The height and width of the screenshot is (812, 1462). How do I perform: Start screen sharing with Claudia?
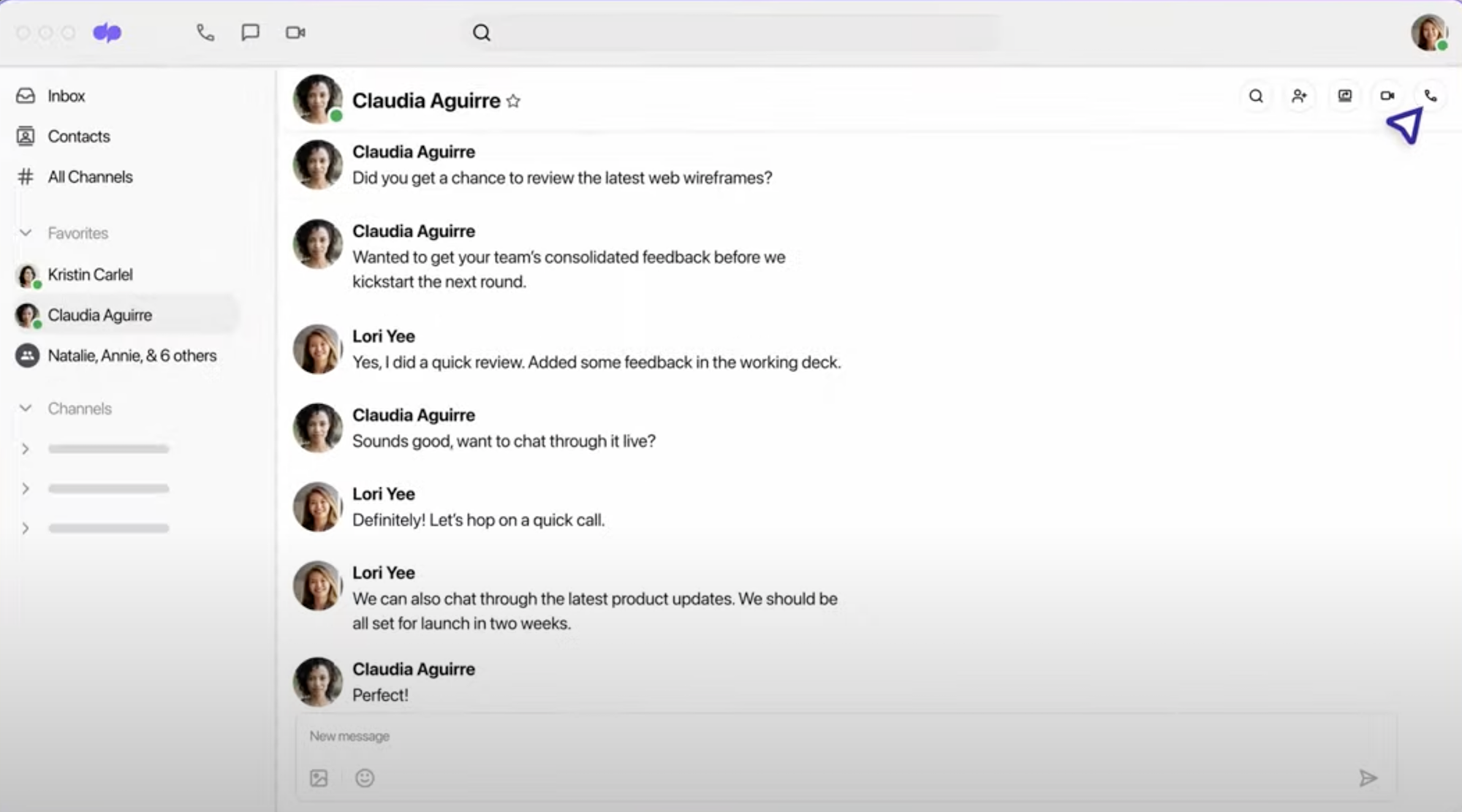click(1344, 96)
